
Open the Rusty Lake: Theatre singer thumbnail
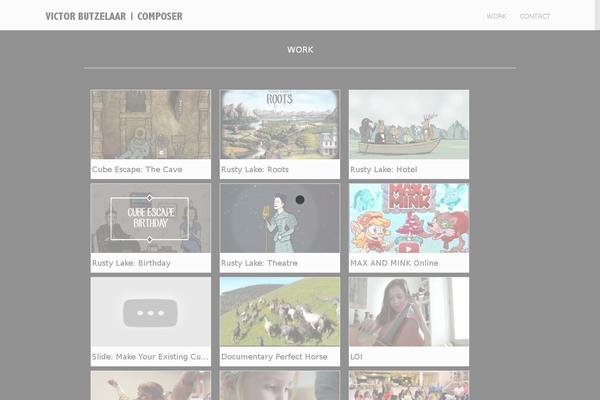tap(280, 218)
